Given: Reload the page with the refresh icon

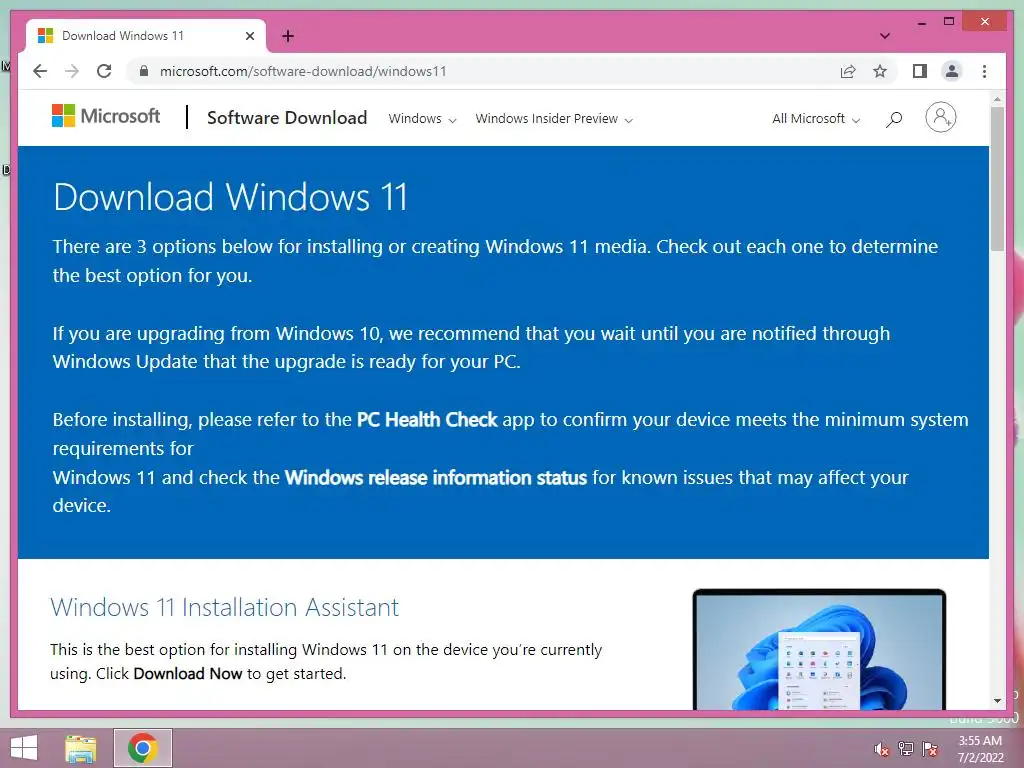Looking at the screenshot, I should tap(104, 71).
